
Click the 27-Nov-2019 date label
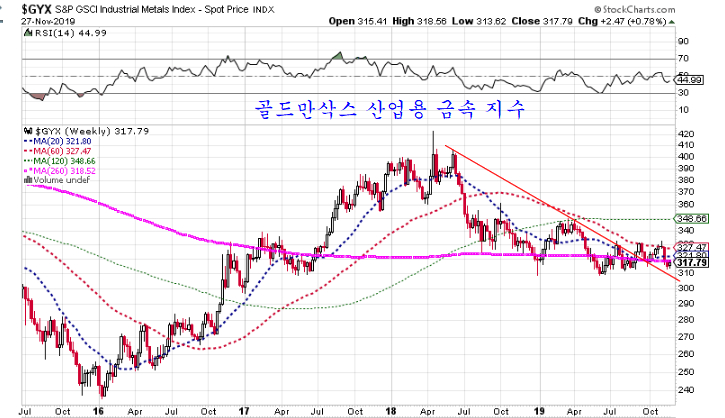(48, 21)
